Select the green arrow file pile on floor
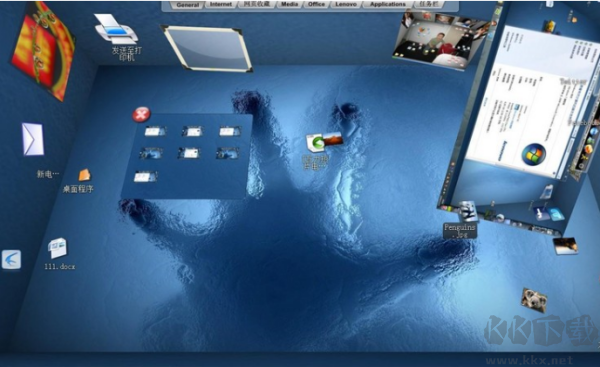Viewport: 600px width, 367px height. pyautogui.click(x=324, y=142)
